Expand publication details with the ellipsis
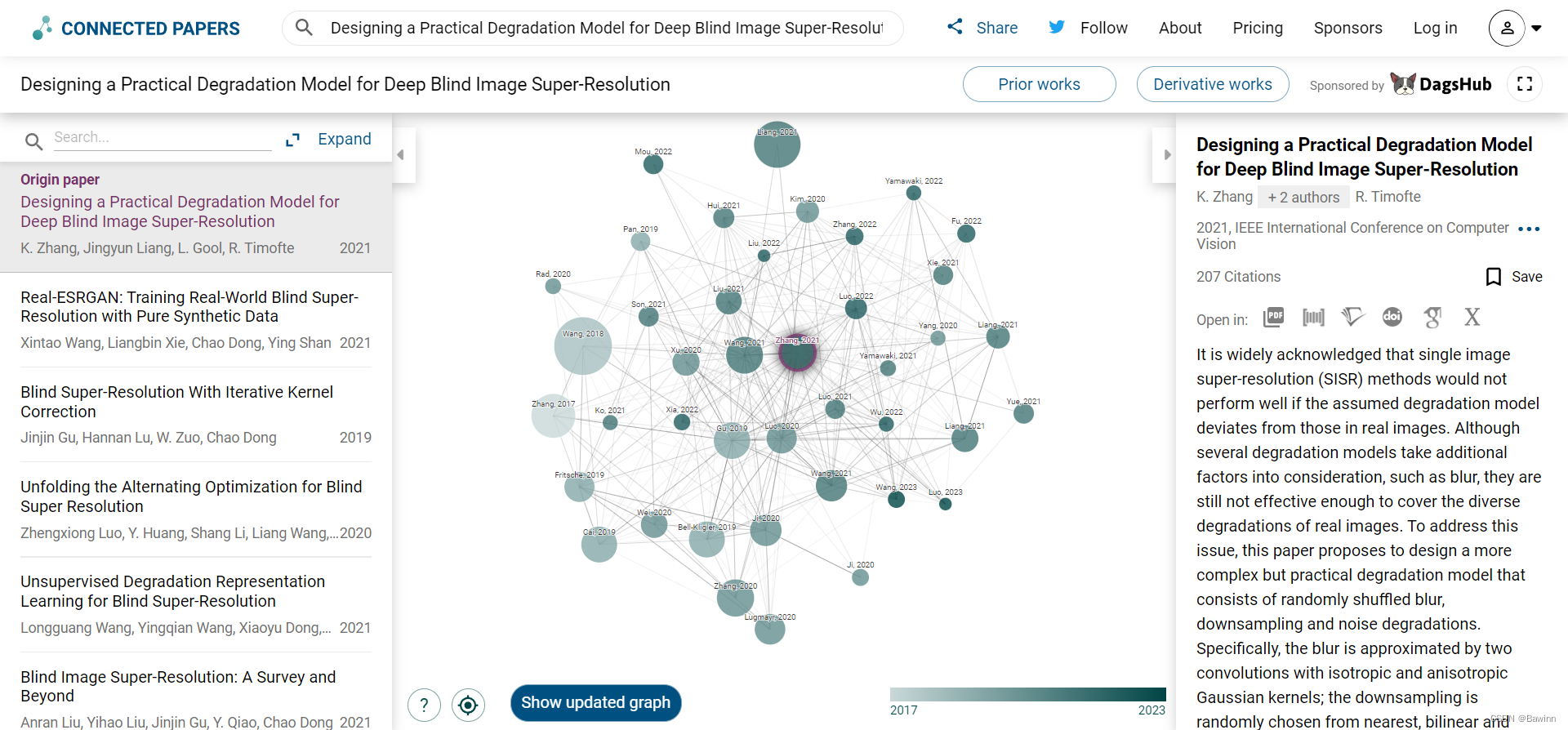 1530,229
